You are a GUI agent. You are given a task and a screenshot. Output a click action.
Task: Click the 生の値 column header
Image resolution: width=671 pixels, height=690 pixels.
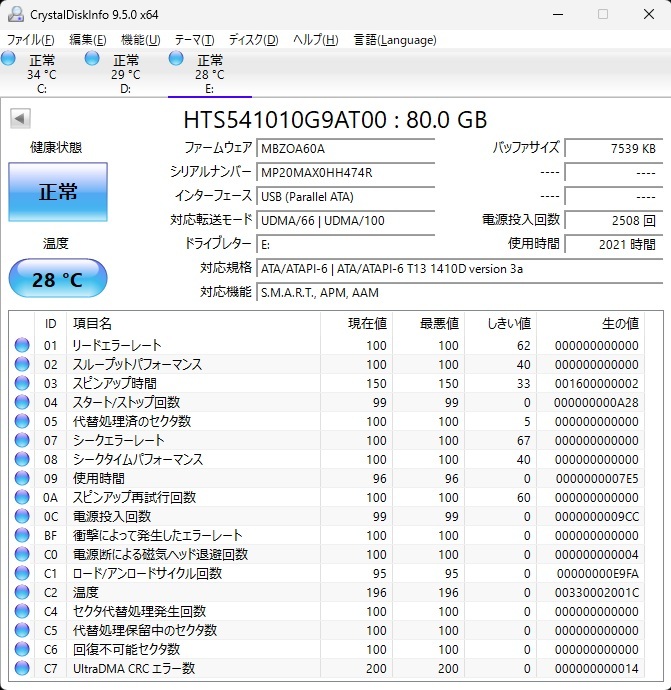pyautogui.click(x=619, y=324)
